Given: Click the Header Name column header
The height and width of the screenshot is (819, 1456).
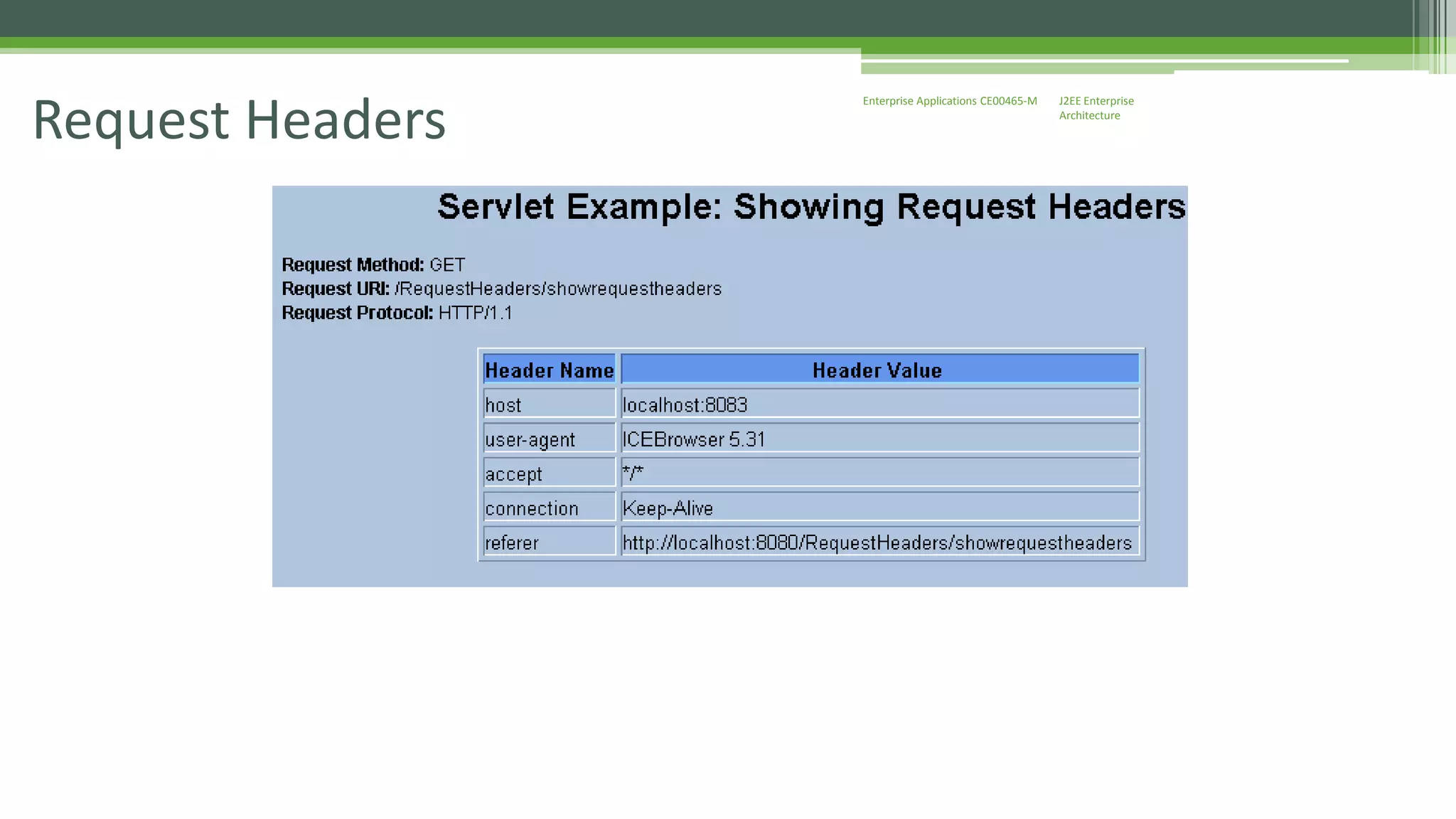Looking at the screenshot, I should pyautogui.click(x=549, y=370).
